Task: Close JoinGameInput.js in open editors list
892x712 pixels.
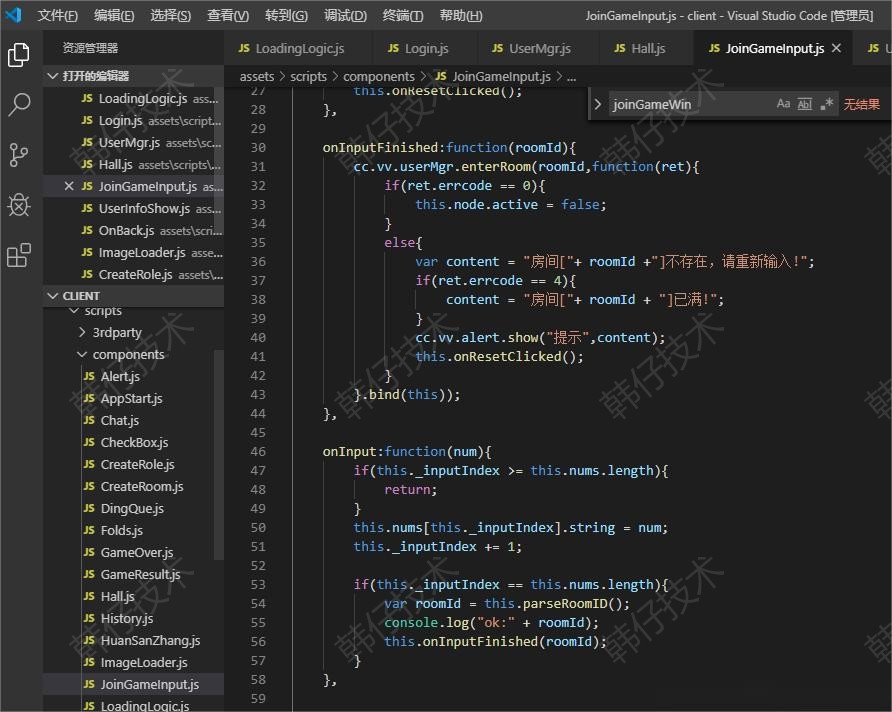Action: (69, 187)
